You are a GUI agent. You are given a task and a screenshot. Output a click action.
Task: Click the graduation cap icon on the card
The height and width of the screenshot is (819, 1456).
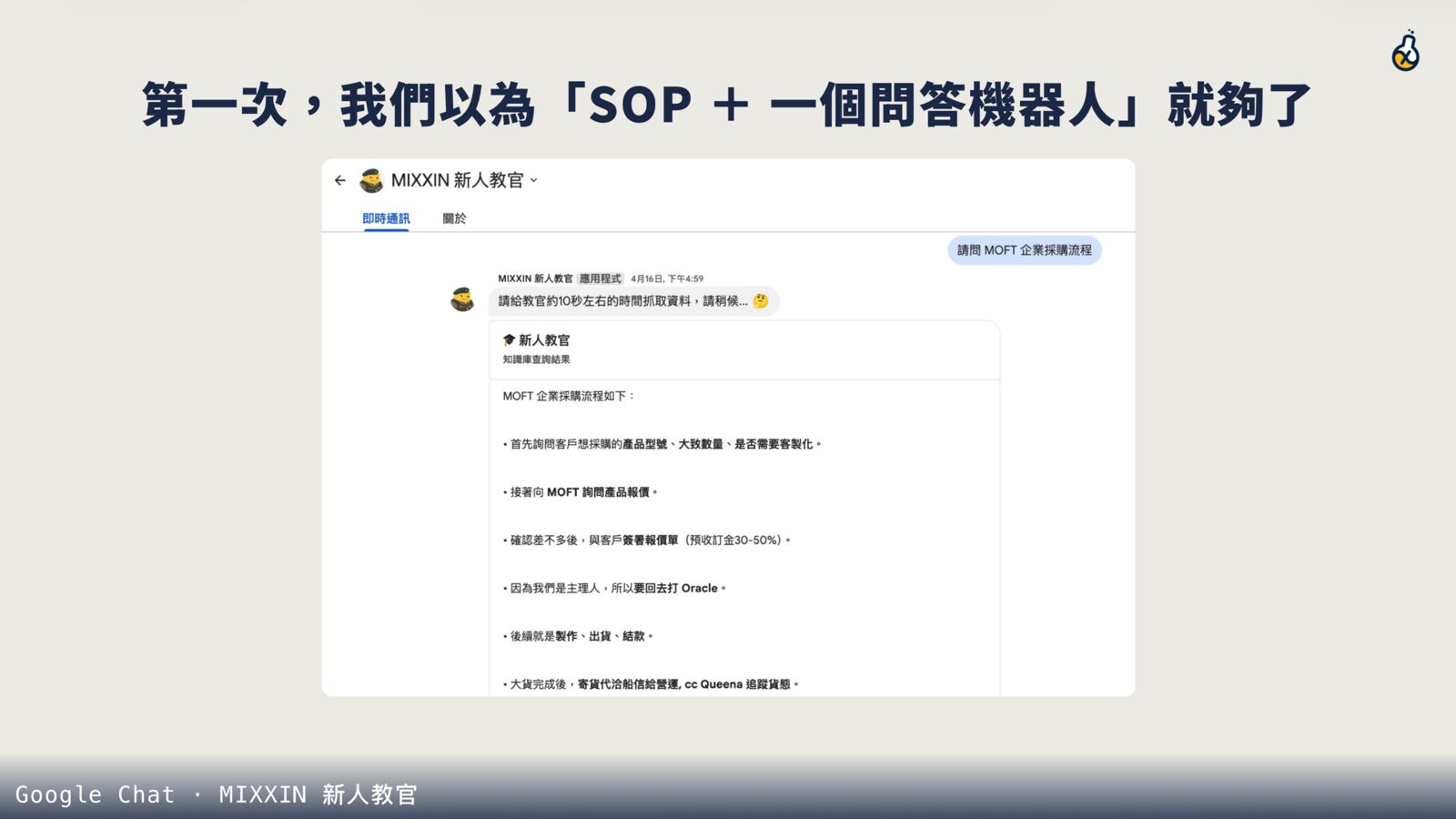pos(509,339)
